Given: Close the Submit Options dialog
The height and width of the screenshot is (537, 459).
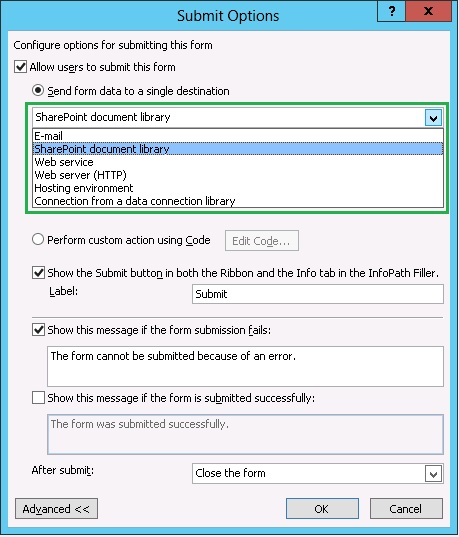Looking at the screenshot, I should pos(429,11).
